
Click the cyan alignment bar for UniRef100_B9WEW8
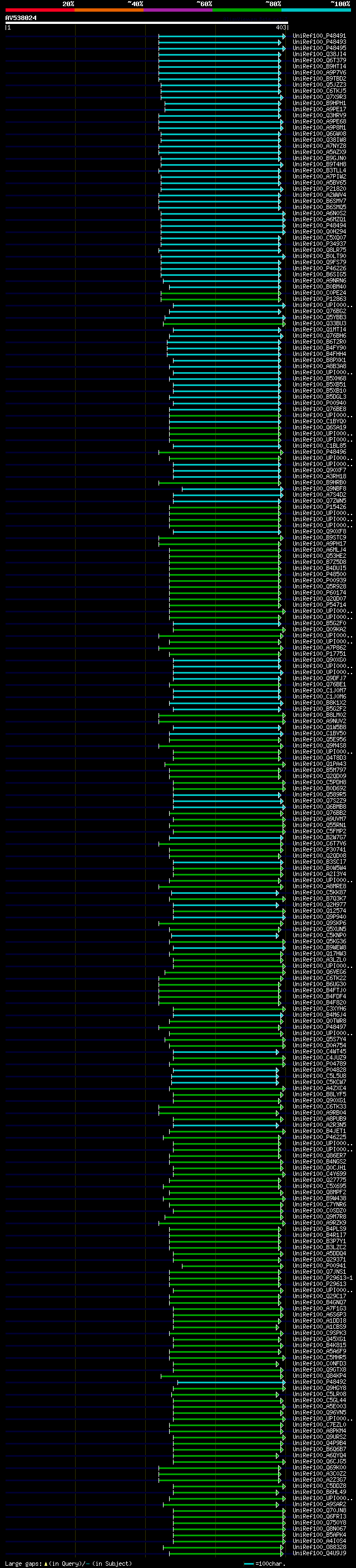(229, 948)
